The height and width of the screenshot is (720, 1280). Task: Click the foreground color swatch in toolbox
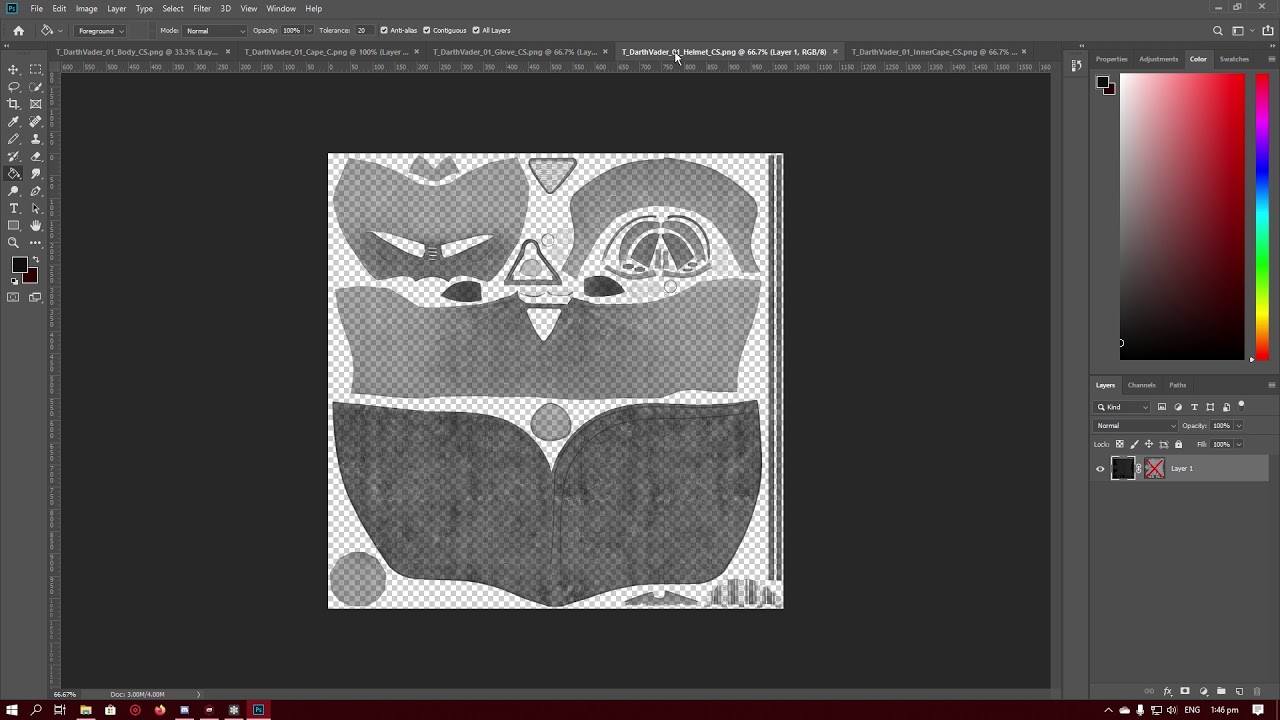pyautogui.click(x=19, y=265)
